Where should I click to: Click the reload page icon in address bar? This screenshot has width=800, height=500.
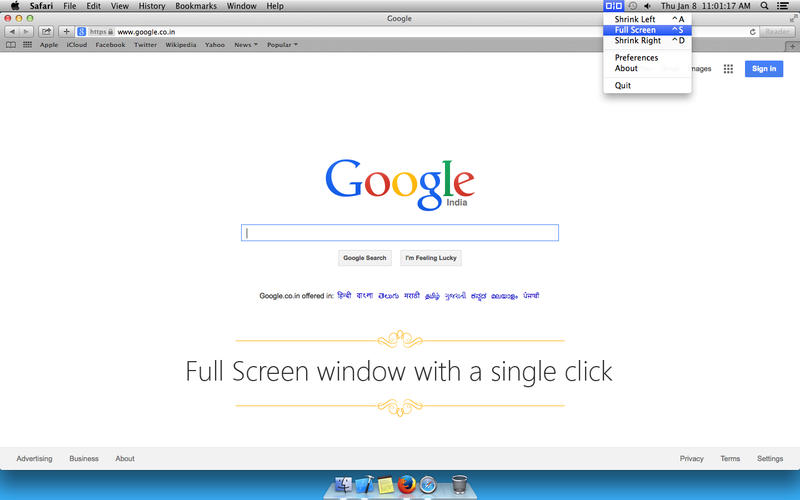click(752, 32)
